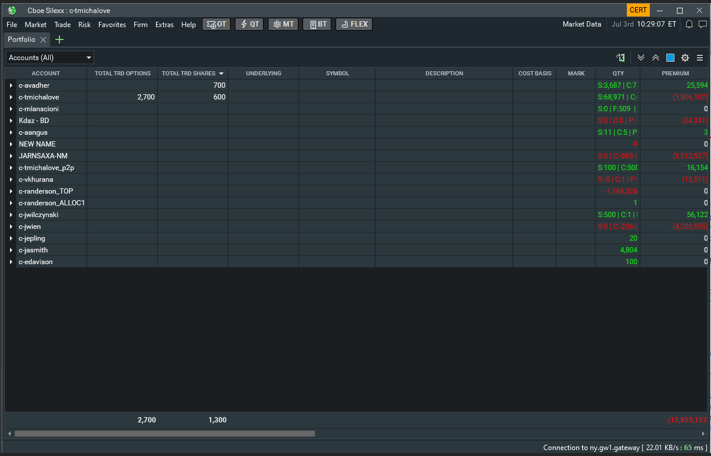
Task: Click the notifications bell icon
Action: (689, 24)
